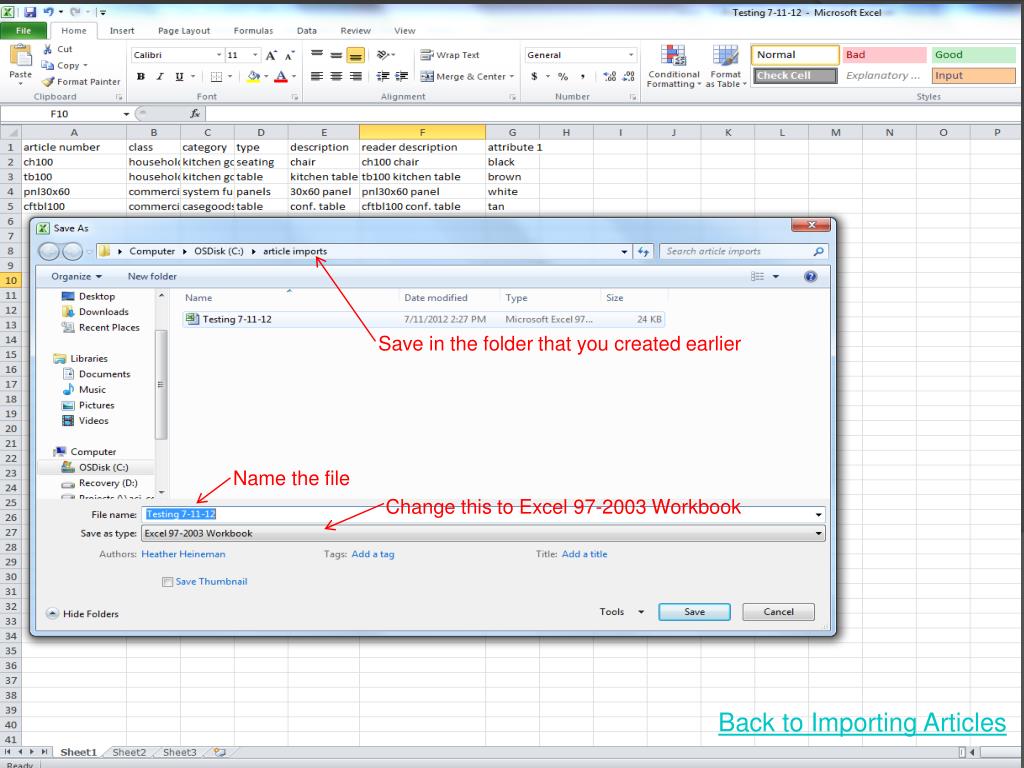Image resolution: width=1024 pixels, height=768 pixels.
Task: Apply Comma Style format
Action: pyautogui.click(x=582, y=76)
